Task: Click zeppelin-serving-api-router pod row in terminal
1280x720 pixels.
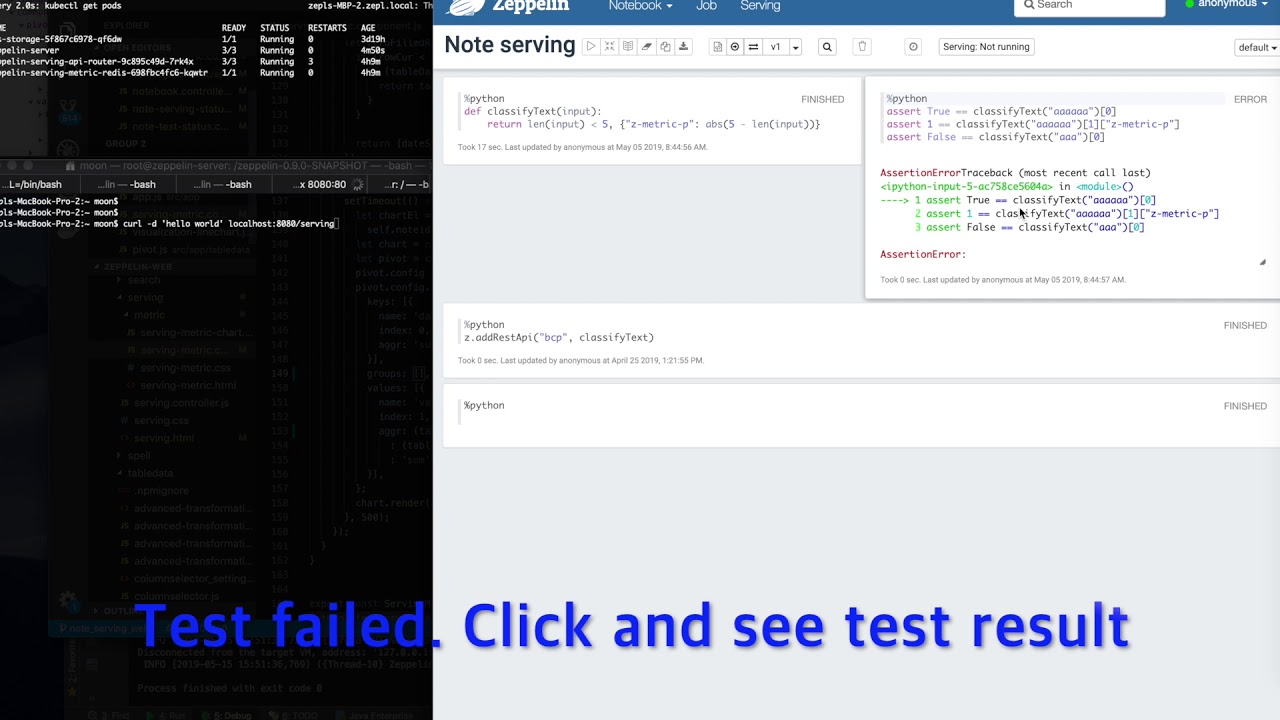Action: click(190, 62)
